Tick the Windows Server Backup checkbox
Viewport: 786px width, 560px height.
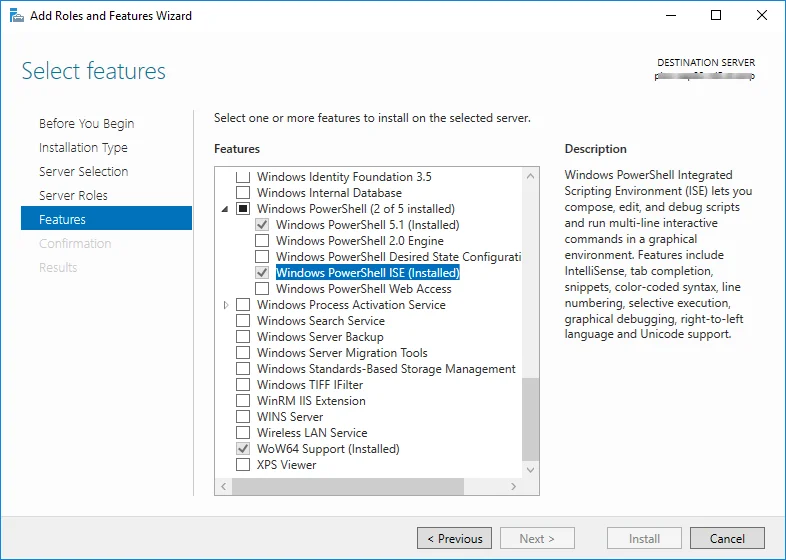tap(243, 337)
